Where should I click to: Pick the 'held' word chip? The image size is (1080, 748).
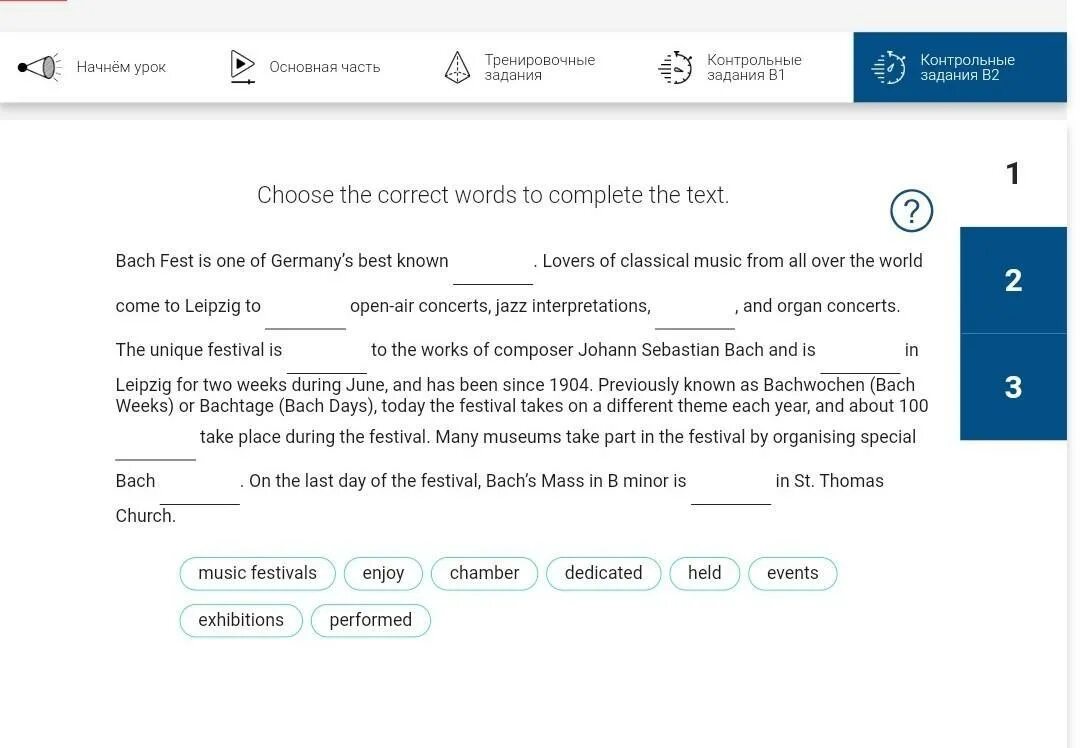pyautogui.click(x=704, y=573)
